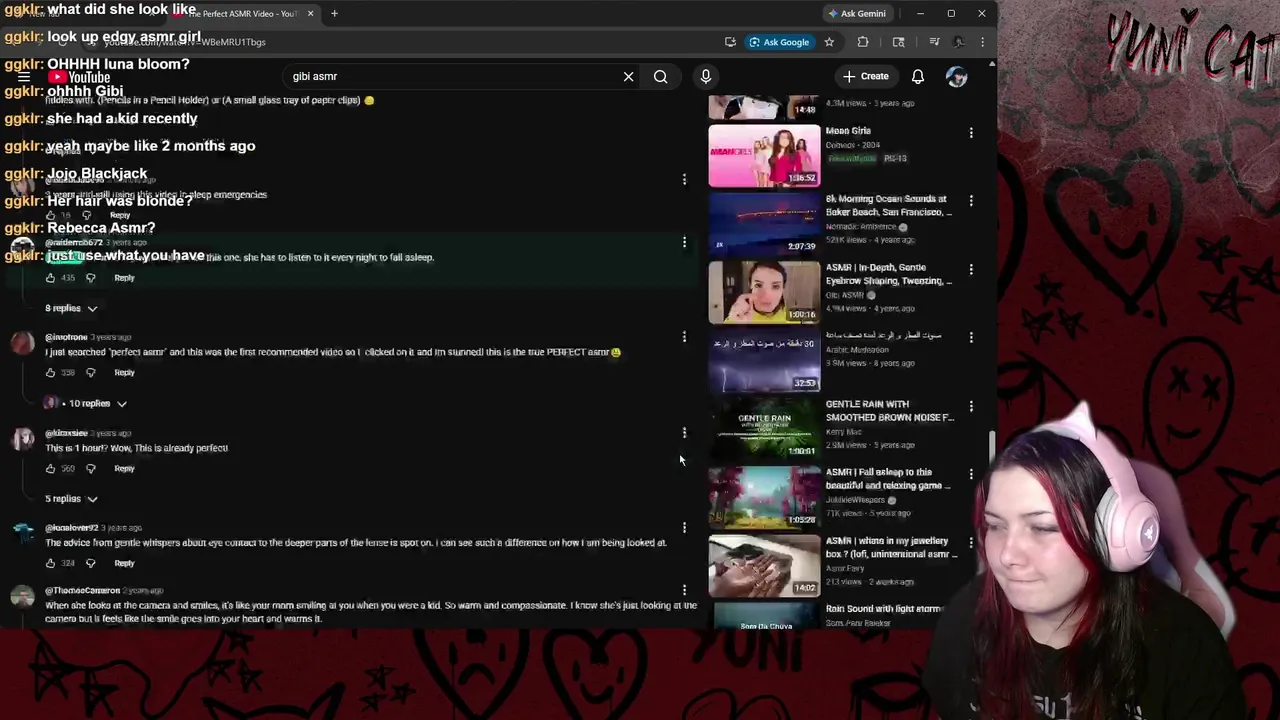Screen dimensions: 1280x720
Task: Open tab search icon in Chrome toolbar
Action: tap(898, 42)
